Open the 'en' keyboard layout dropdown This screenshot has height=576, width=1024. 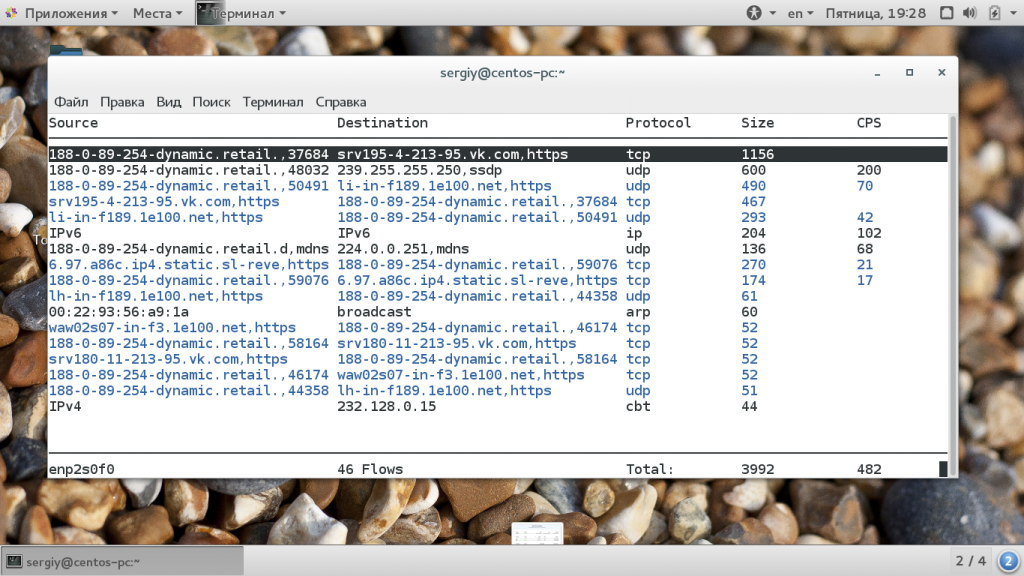click(801, 13)
